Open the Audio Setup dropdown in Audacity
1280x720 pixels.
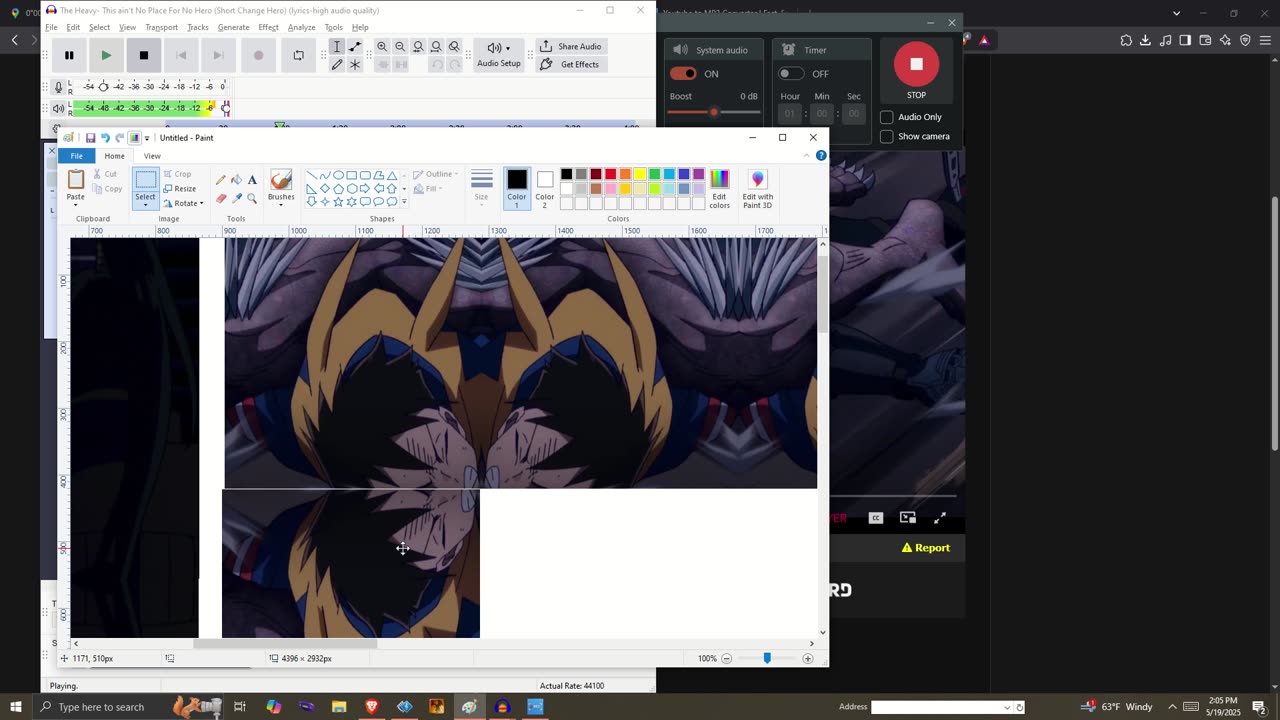click(x=499, y=55)
